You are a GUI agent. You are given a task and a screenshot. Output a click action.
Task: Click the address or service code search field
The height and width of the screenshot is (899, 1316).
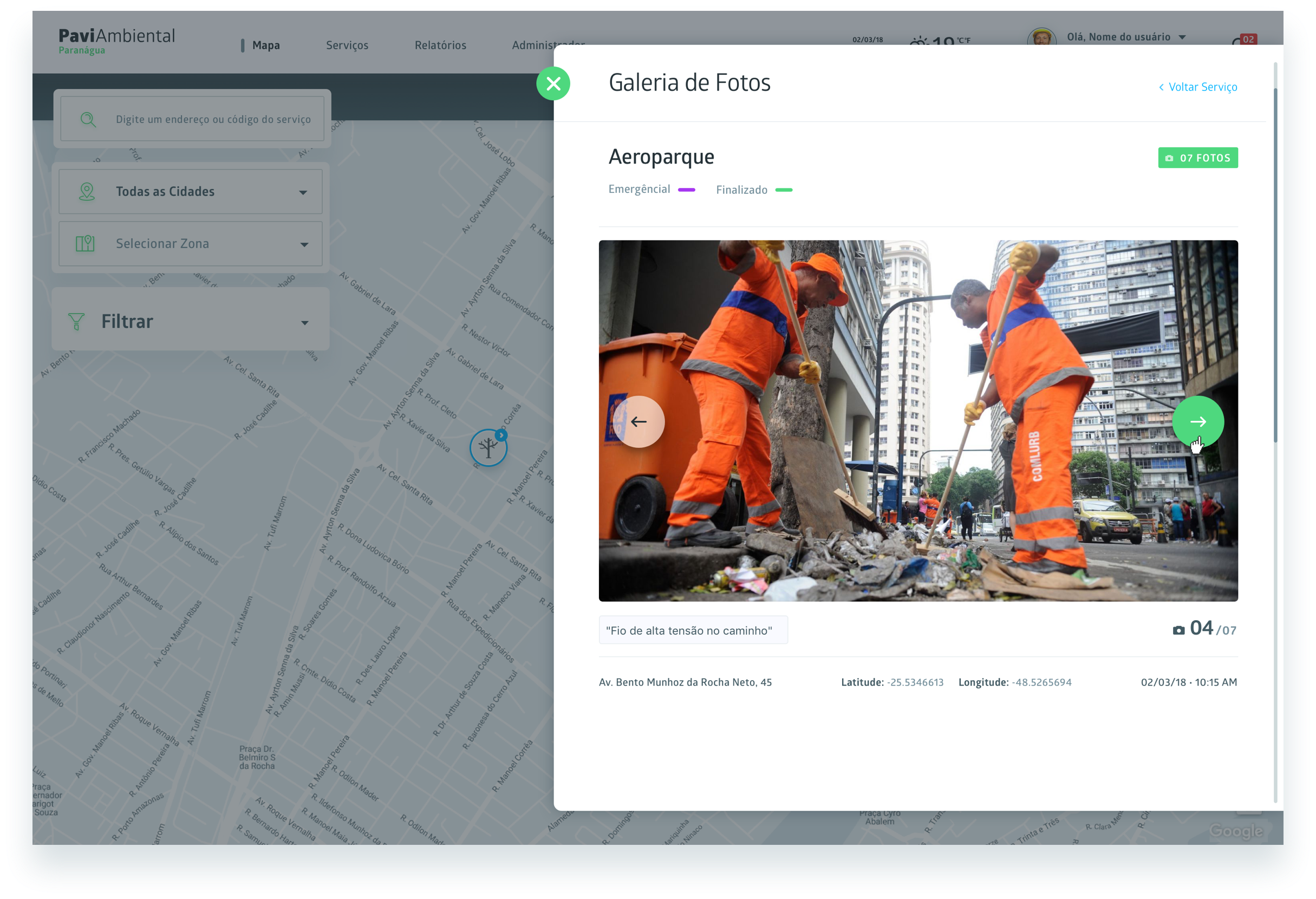(x=193, y=119)
